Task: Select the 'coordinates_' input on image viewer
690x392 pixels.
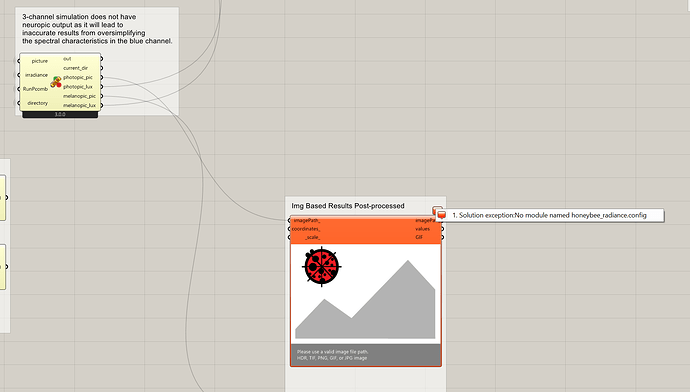Action: coord(306,229)
